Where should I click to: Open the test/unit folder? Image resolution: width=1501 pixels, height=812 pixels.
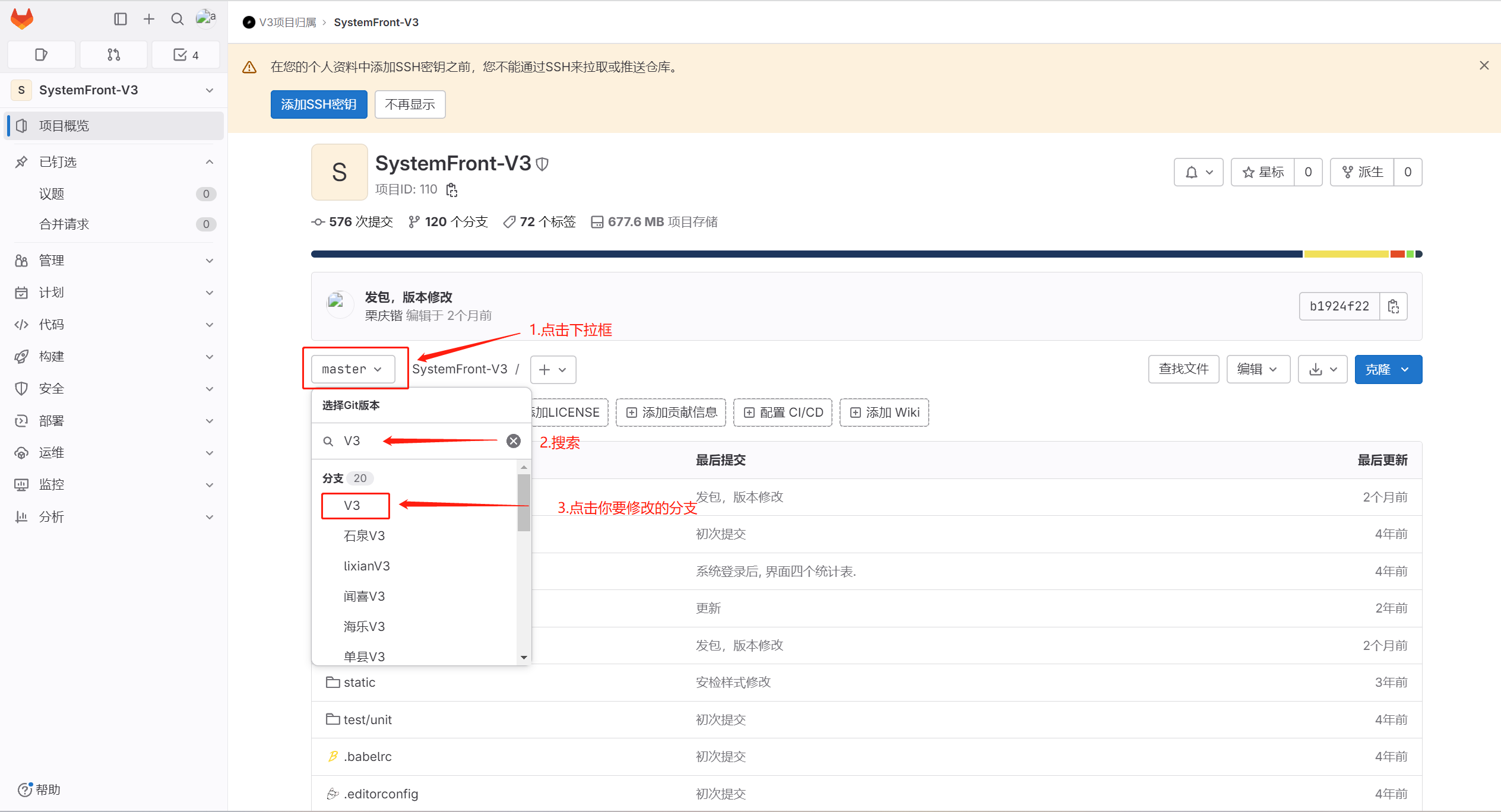(x=368, y=720)
